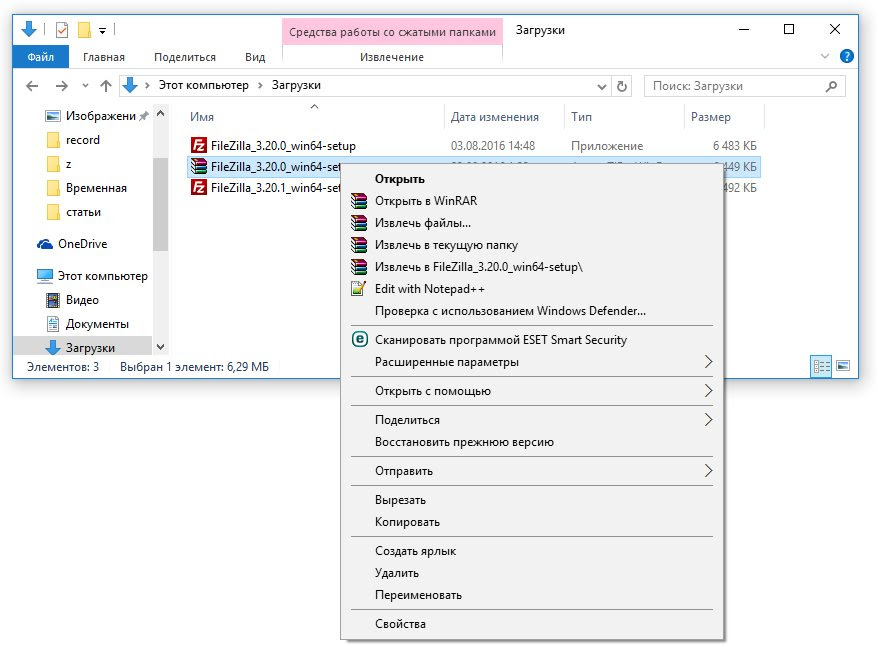
Task: Choose 'Открыть' in the context menu
Action: tap(399, 179)
